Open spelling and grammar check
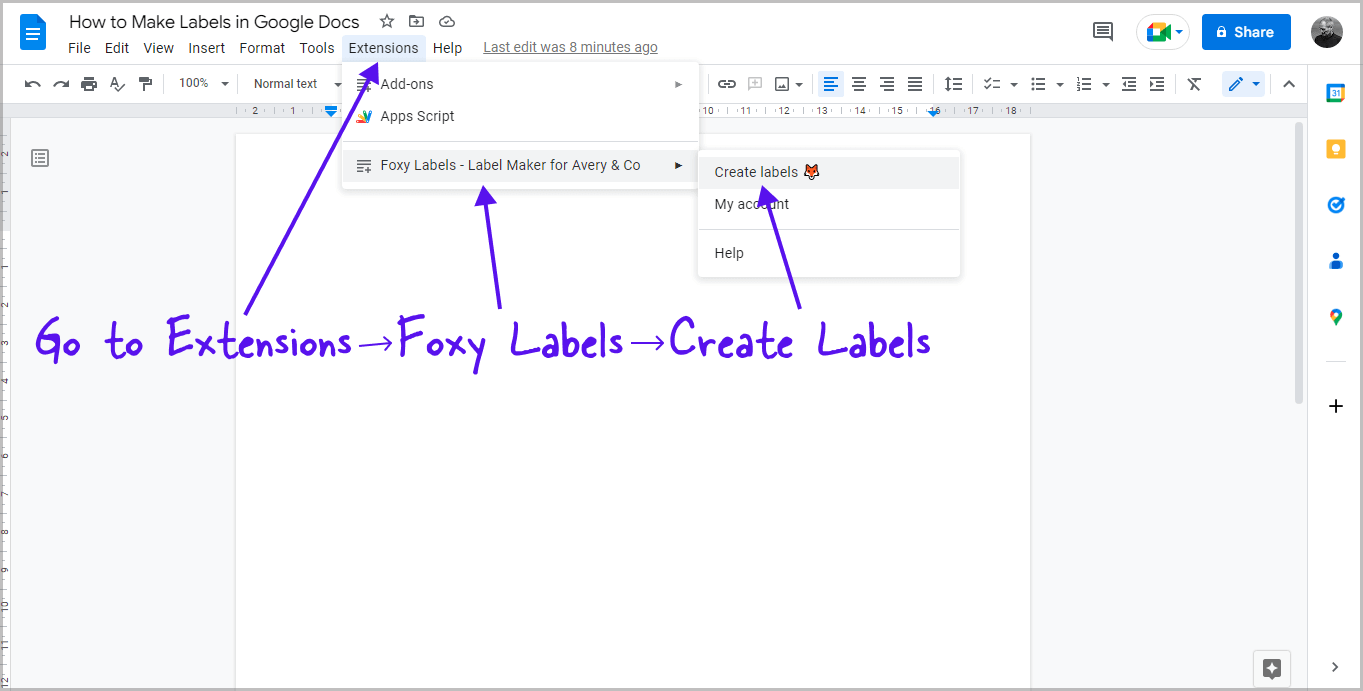Screen dimensions: 1363x691 (117, 83)
